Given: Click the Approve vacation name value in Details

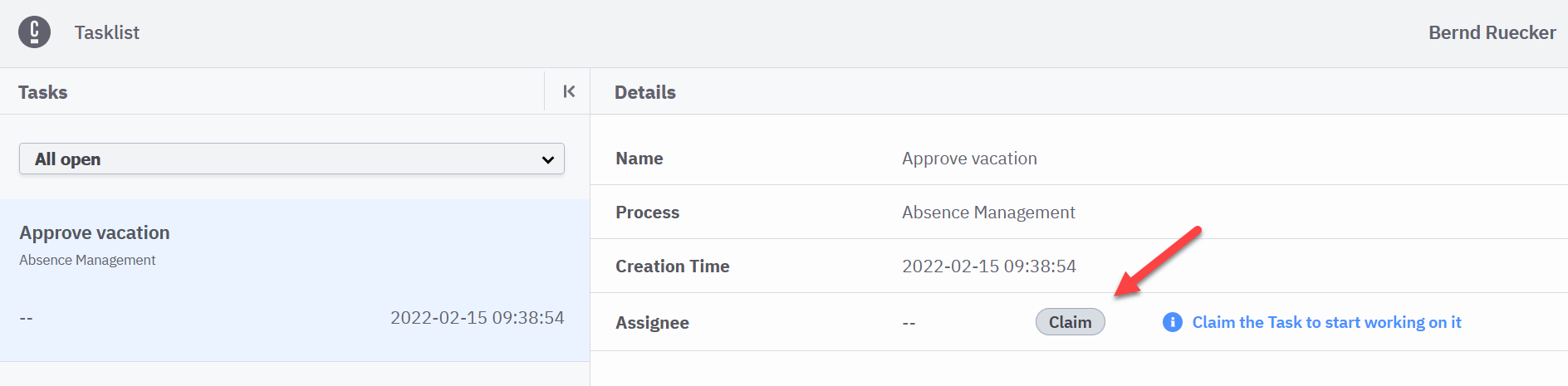Looking at the screenshot, I should 969,159.
